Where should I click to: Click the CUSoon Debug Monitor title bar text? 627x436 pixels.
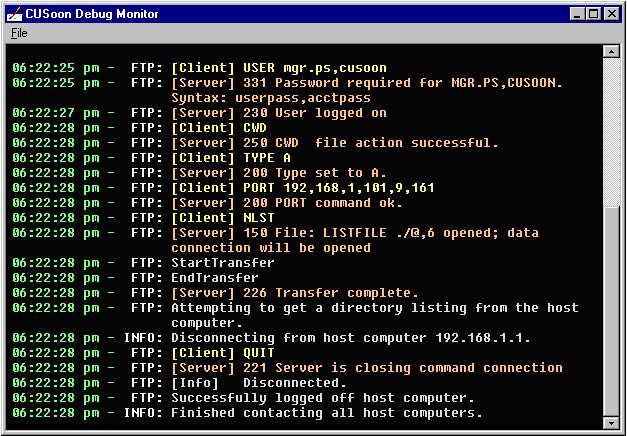[92, 14]
